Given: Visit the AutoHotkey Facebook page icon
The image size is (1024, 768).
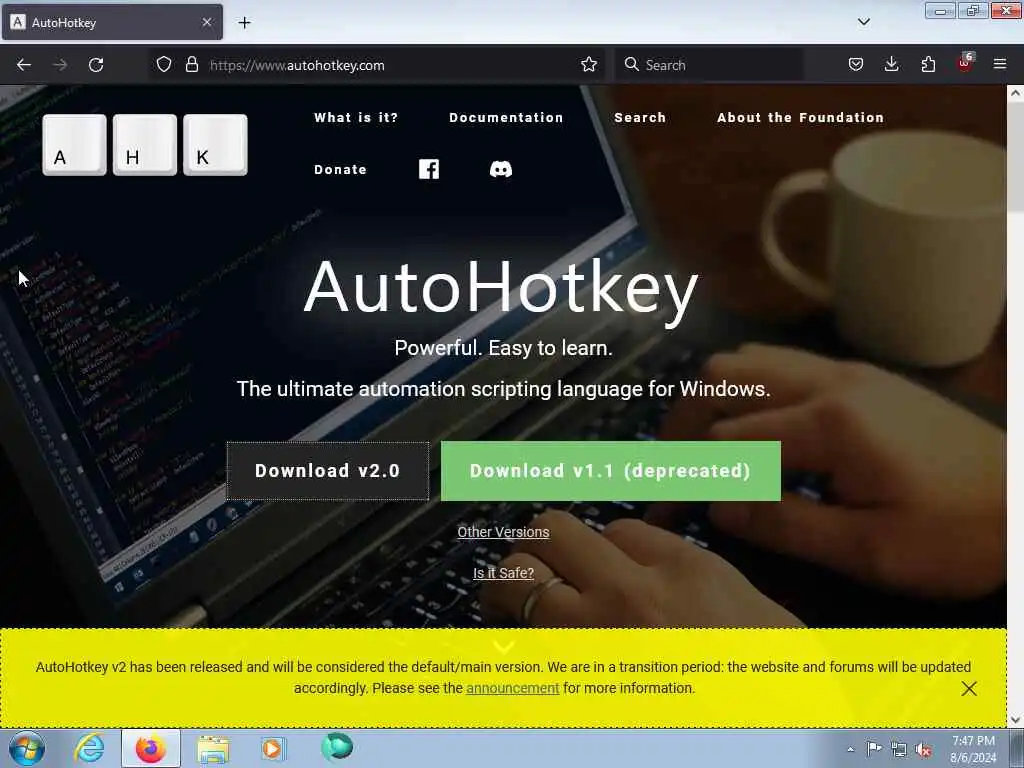Looking at the screenshot, I should click(429, 169).
